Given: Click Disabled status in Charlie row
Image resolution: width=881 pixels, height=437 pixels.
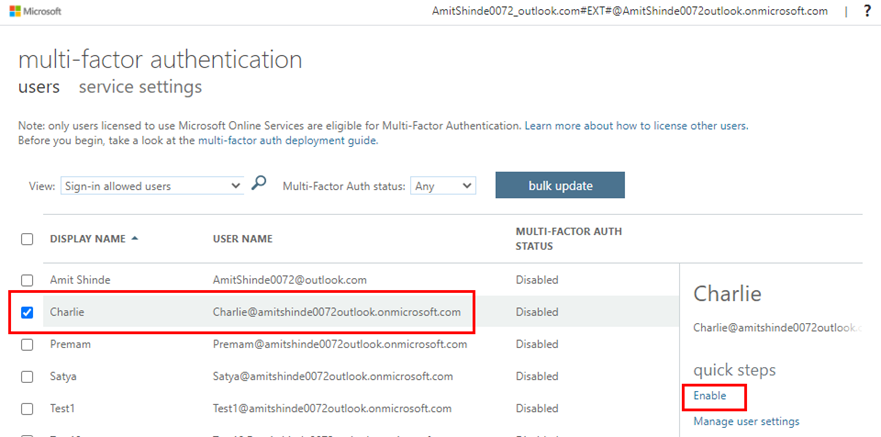Looking at the screenshot, I should (537, 312).
